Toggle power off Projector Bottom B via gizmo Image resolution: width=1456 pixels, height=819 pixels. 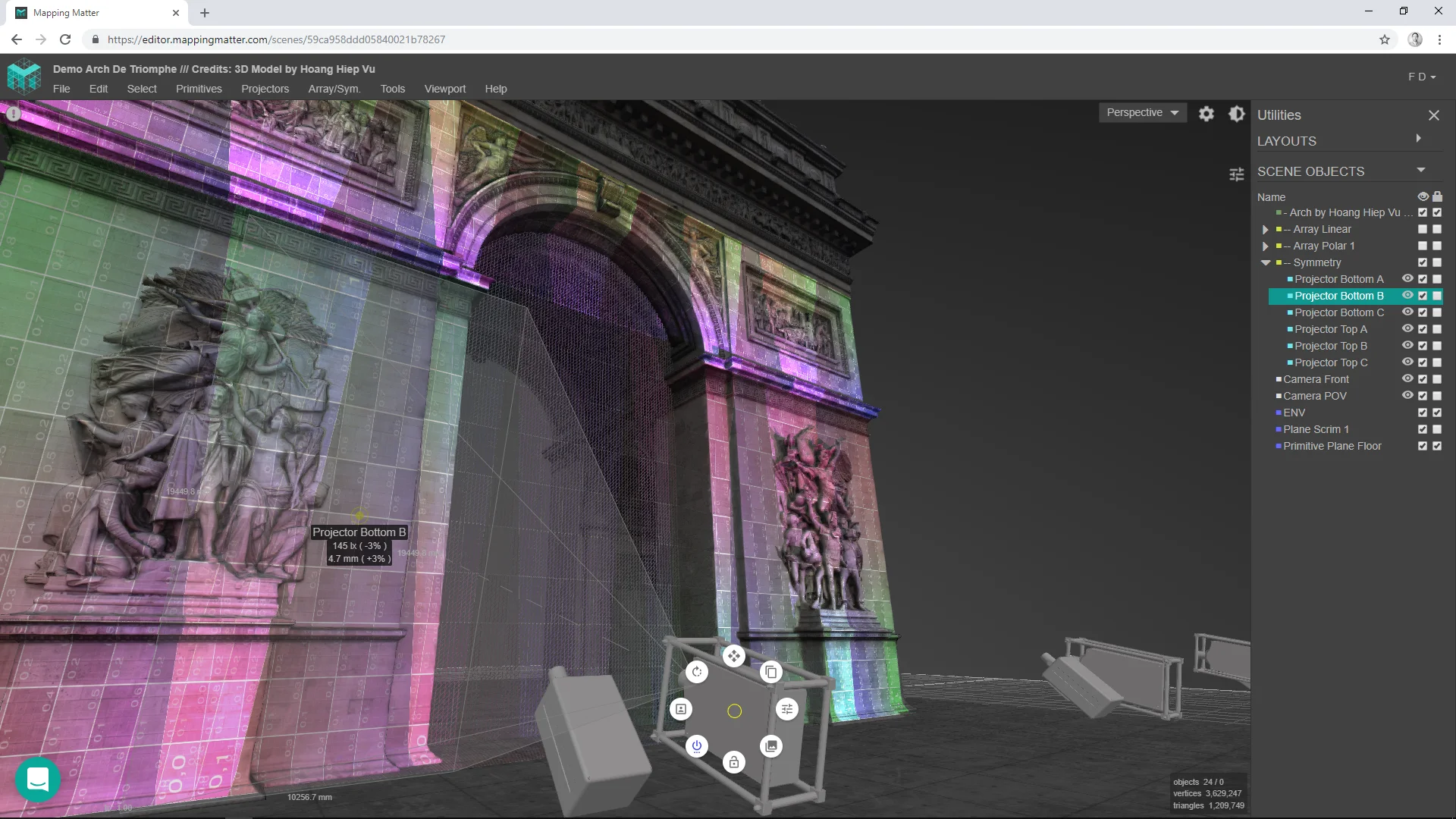pos(696,746)
